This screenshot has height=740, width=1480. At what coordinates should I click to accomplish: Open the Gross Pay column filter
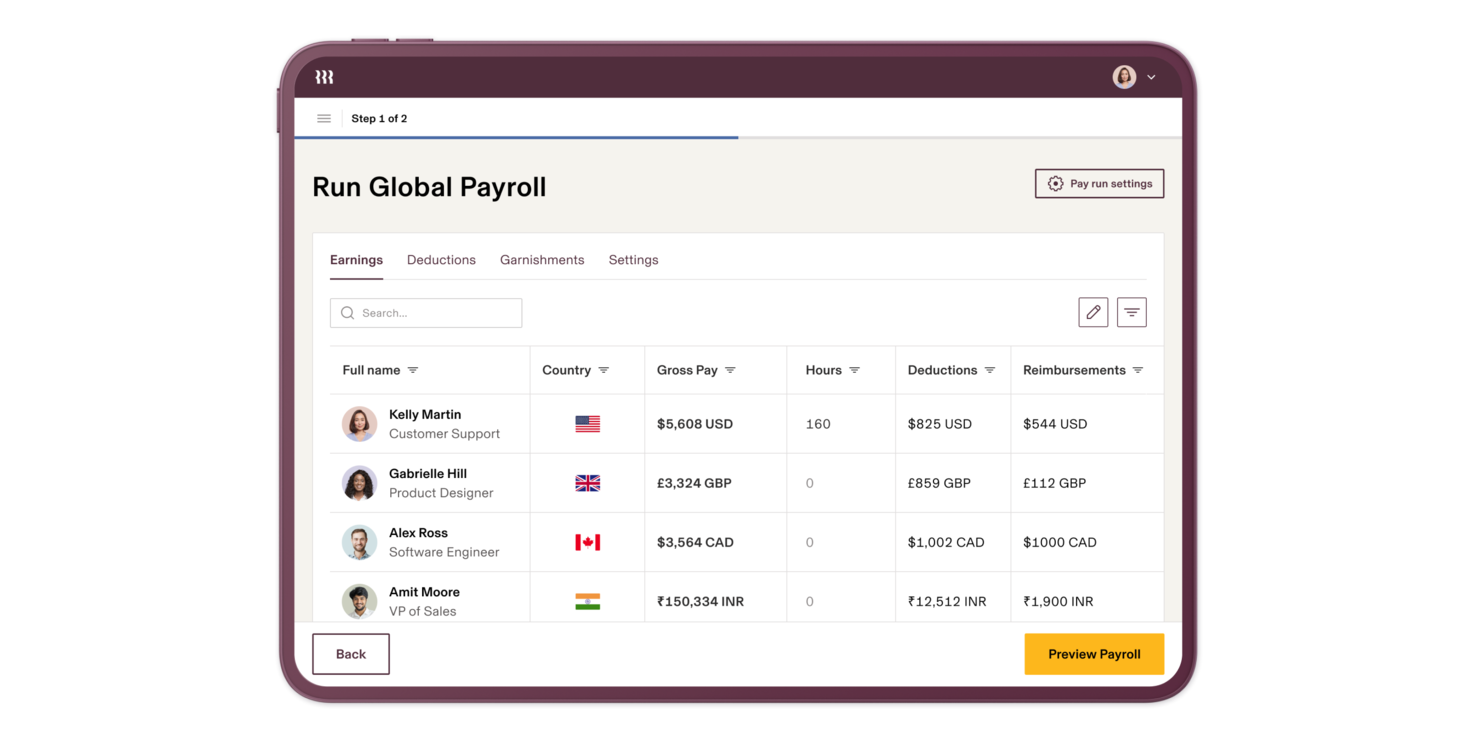(x=728, y=369)
